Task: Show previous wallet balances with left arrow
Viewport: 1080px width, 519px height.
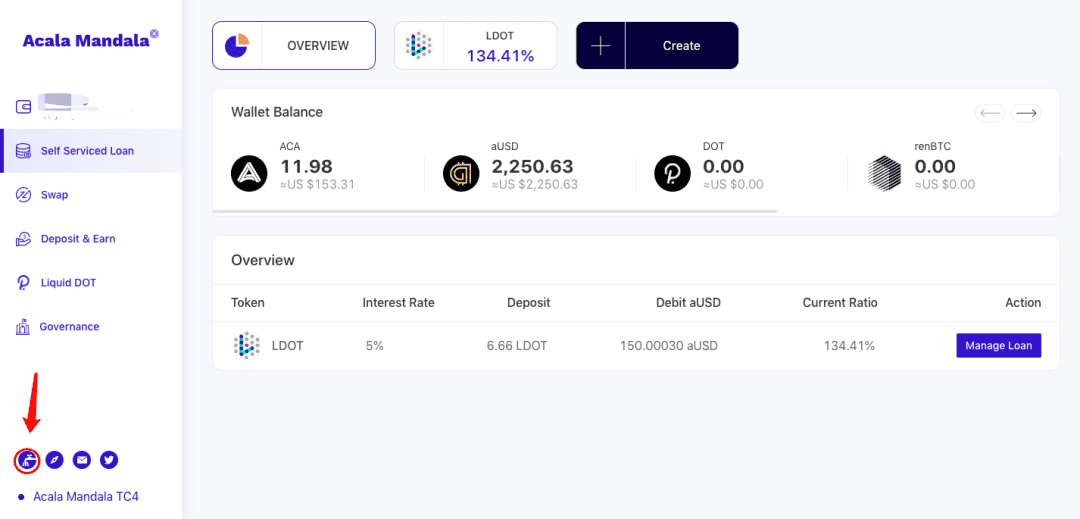Action: (990, 113)
